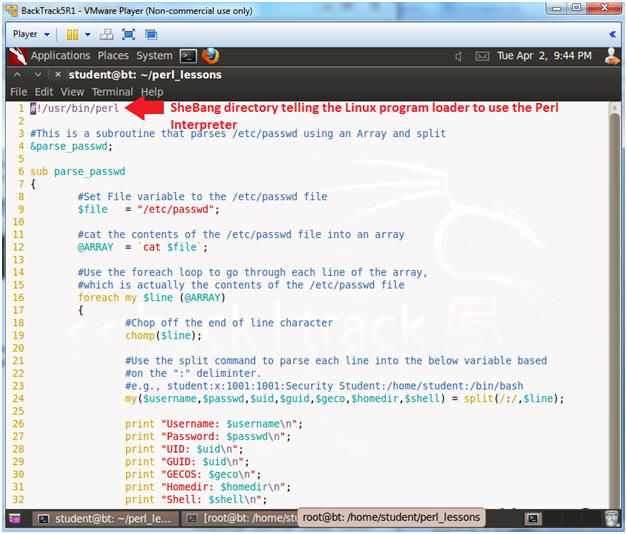Click comment '#Chop off the end of line character'
Image resolution: width=627 pixels, height=534 pixels.
coord(229,323)
